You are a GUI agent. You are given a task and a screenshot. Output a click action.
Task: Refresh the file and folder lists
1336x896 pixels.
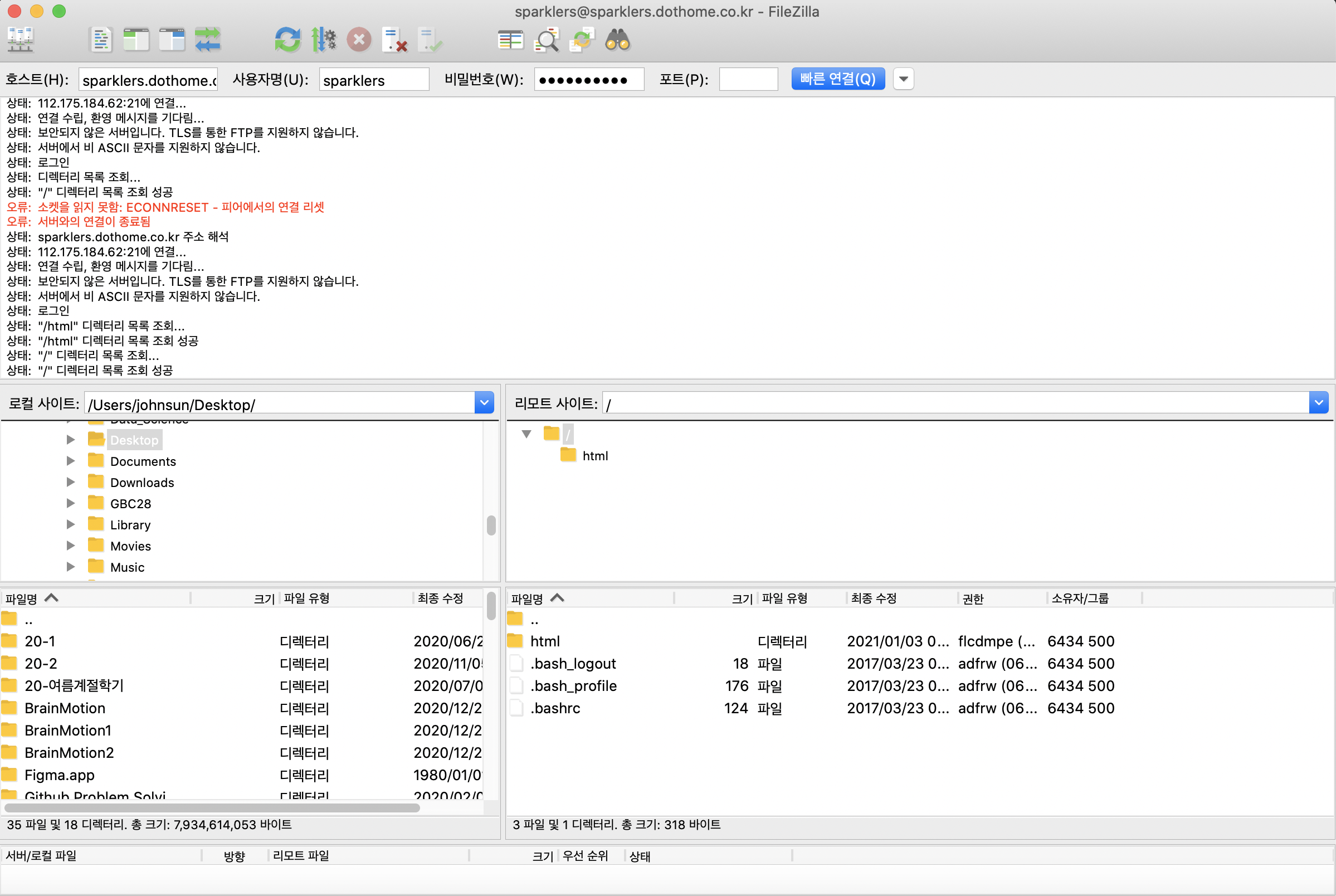pos(287,40)
